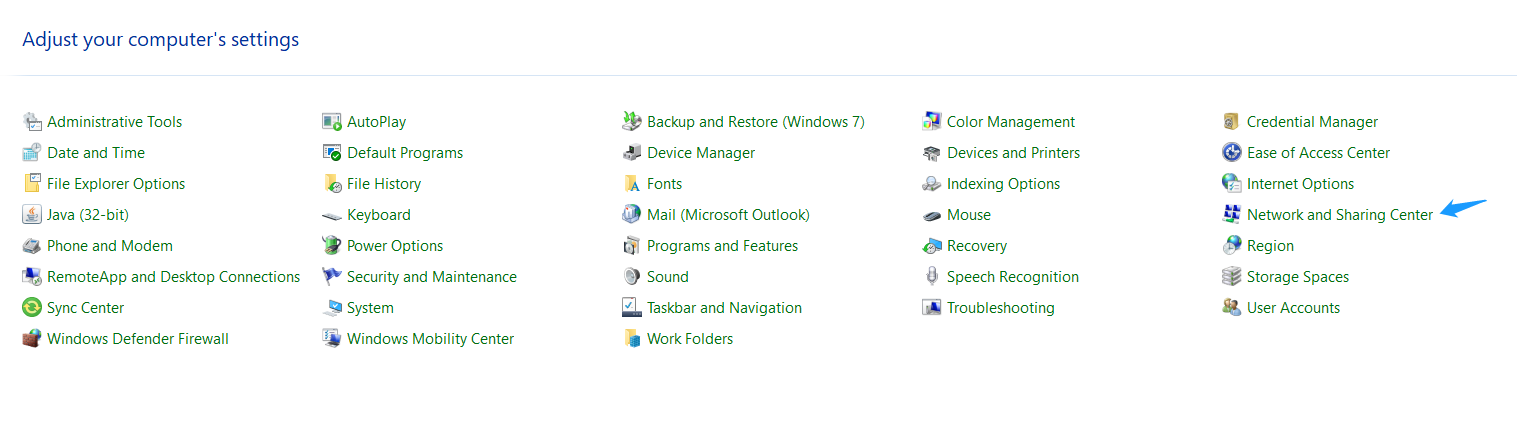The height and width of the screenshot is (442, 1517).
Task: Click the Sound speaker icon
Action: tap(631, 277)
